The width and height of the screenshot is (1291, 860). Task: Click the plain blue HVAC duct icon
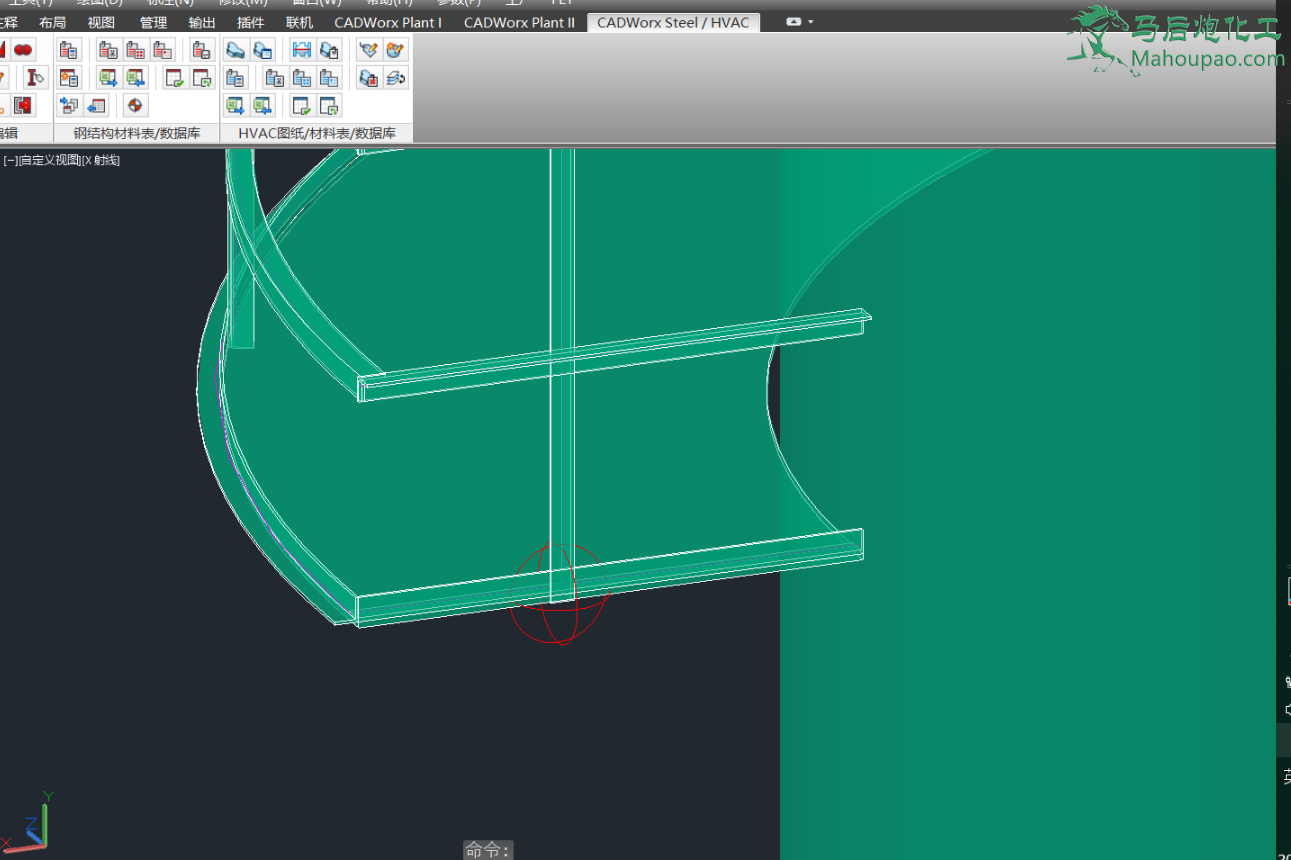pyautogui.click(x=235, y=49)
